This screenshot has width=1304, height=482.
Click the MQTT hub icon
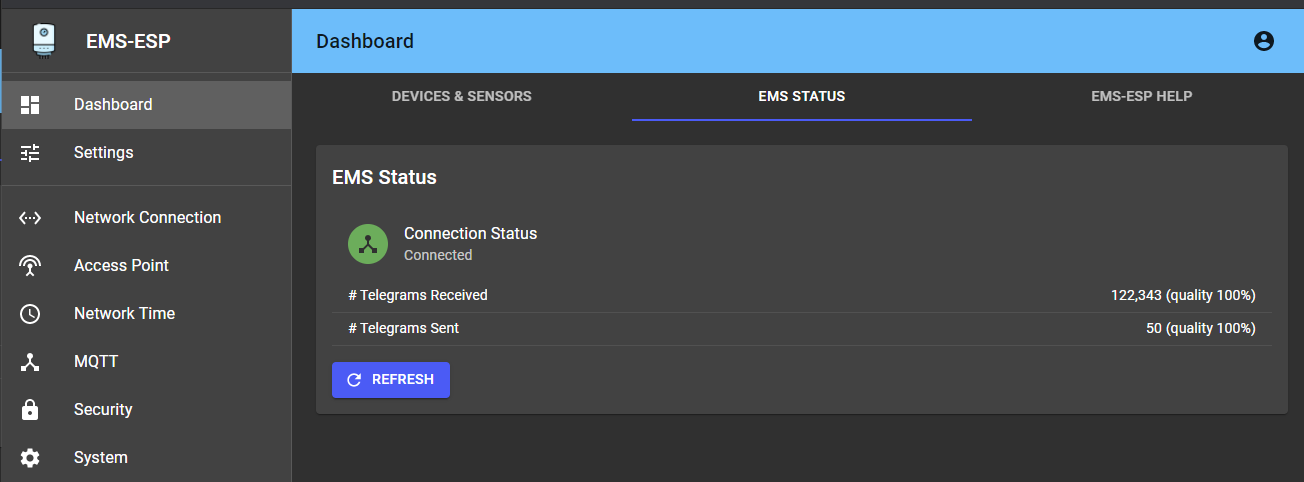30,362
